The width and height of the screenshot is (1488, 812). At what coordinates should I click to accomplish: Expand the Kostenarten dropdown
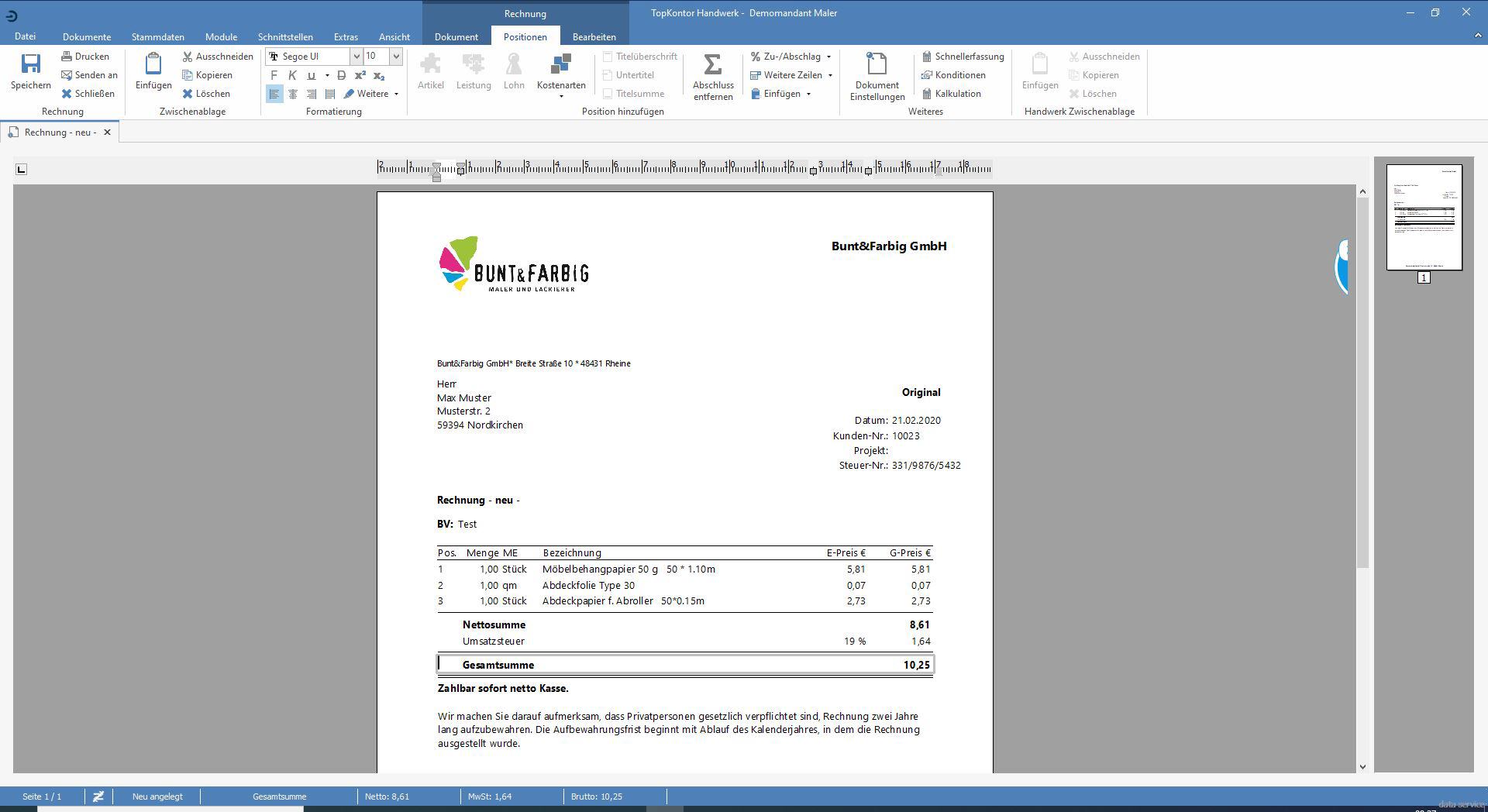coord(561,96)
